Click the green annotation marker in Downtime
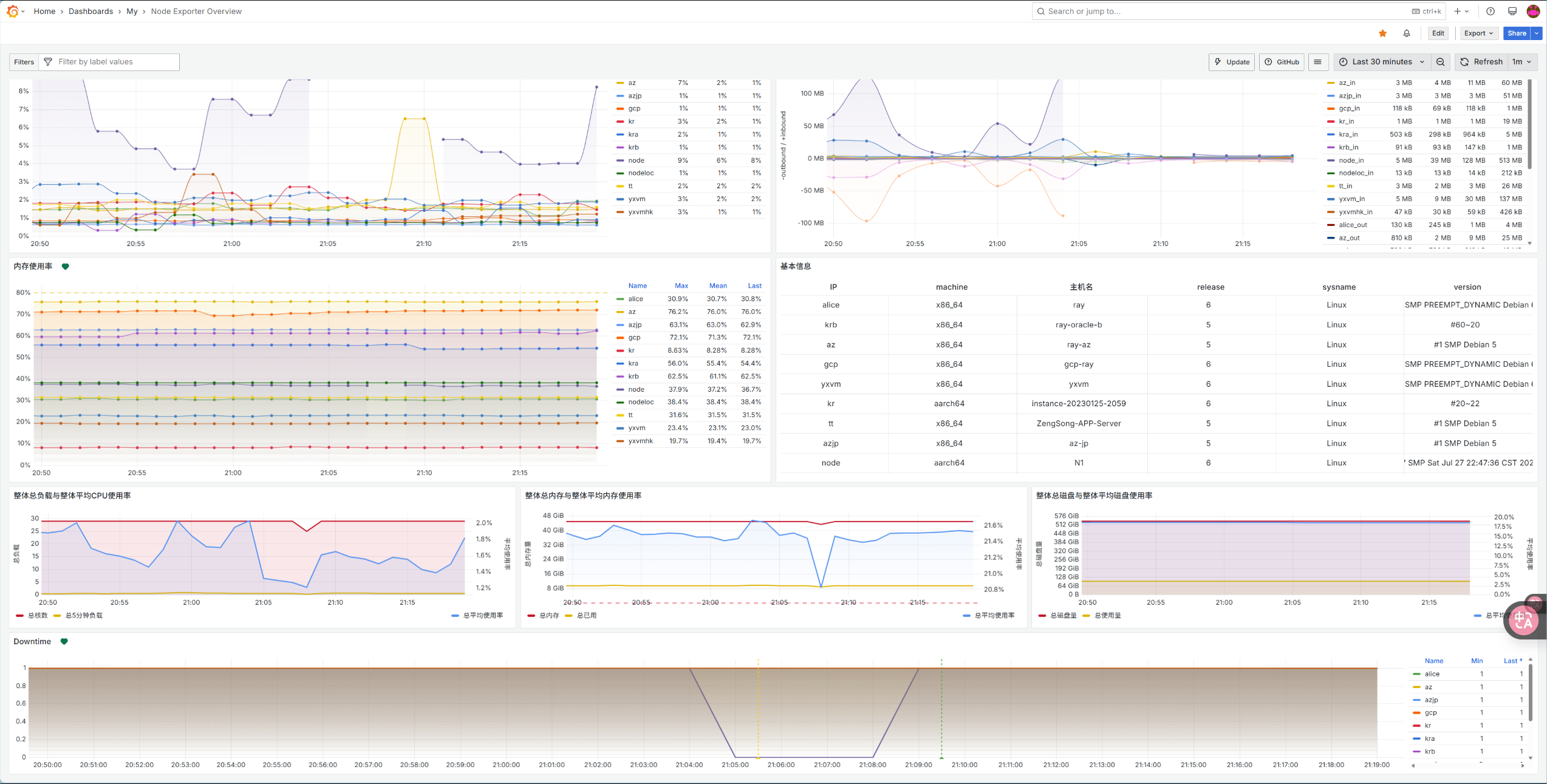This screenshot has width=1547, height=784. pos(941,757)
